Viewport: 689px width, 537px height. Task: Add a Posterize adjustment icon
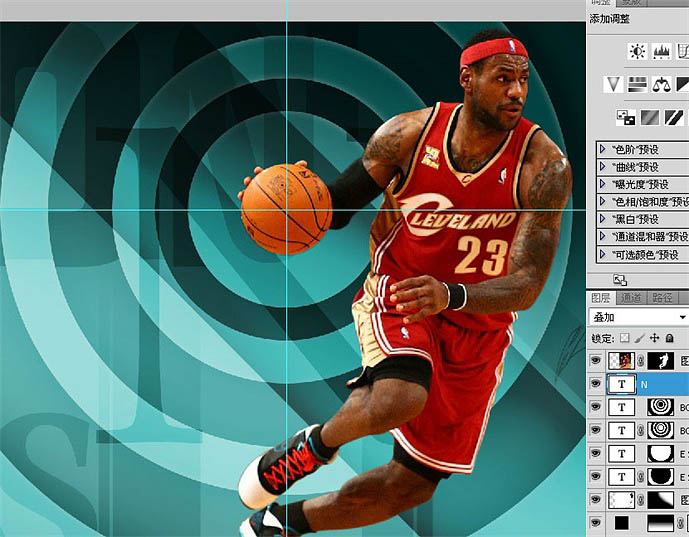(650, 118)
